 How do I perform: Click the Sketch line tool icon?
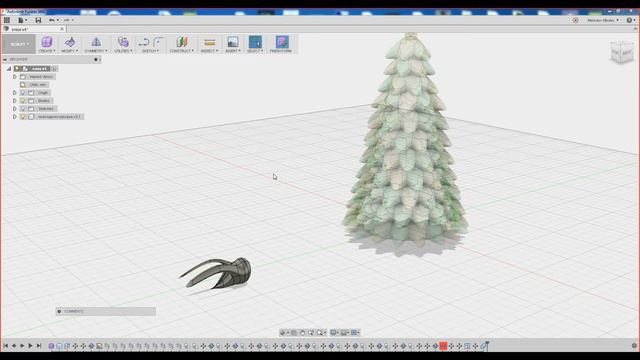point(144,42)
